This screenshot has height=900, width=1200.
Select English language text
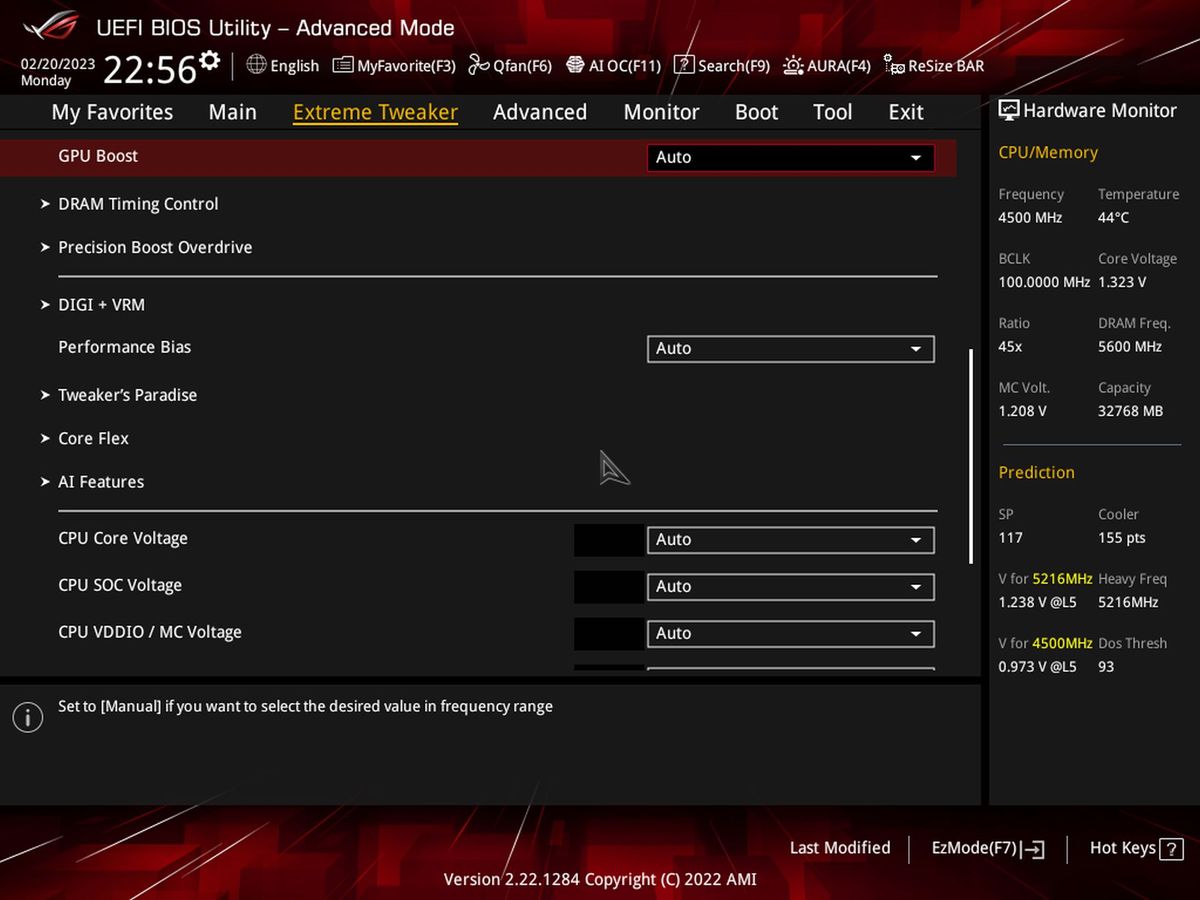click(x=295, y=66)
